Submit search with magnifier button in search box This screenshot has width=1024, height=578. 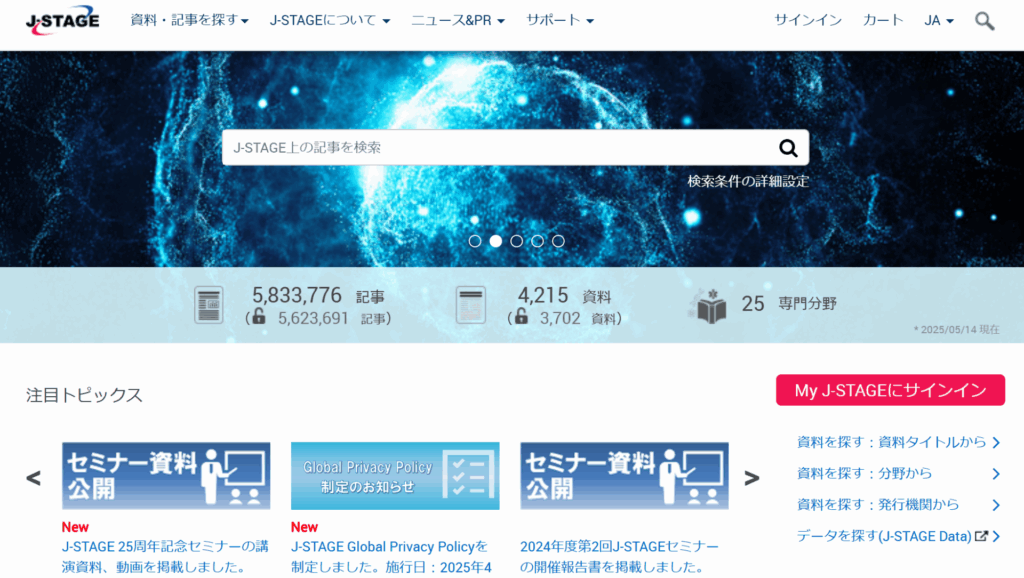click(x=788, y=148)
